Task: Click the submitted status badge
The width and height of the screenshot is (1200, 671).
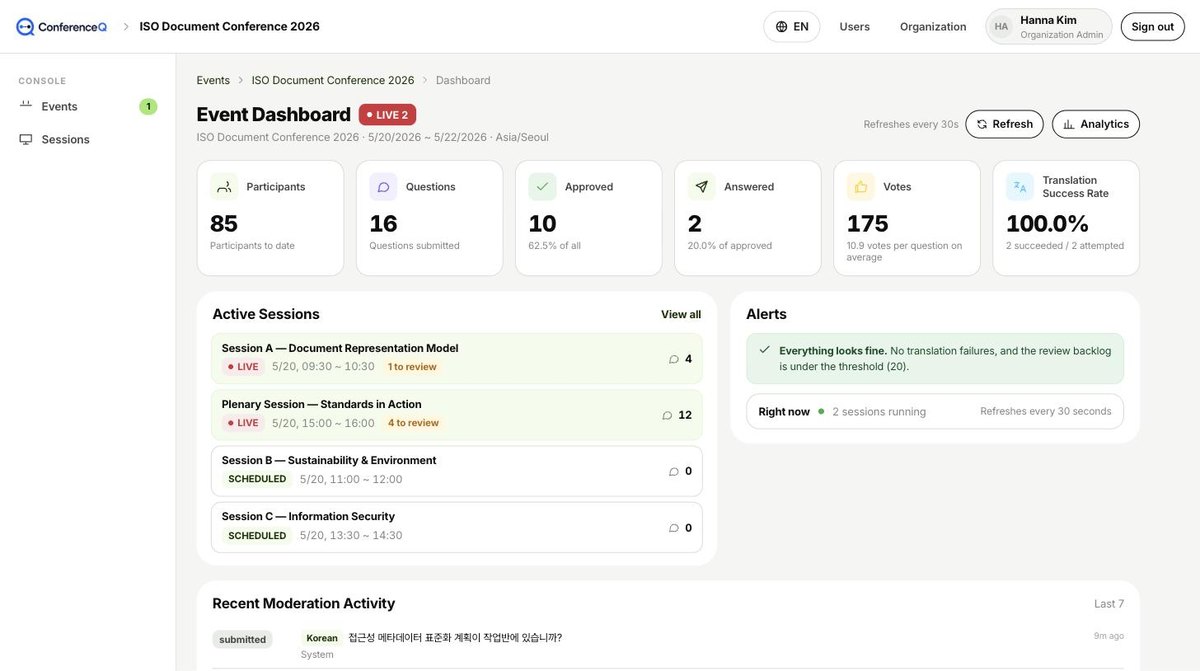Action: tap(242, 639)
